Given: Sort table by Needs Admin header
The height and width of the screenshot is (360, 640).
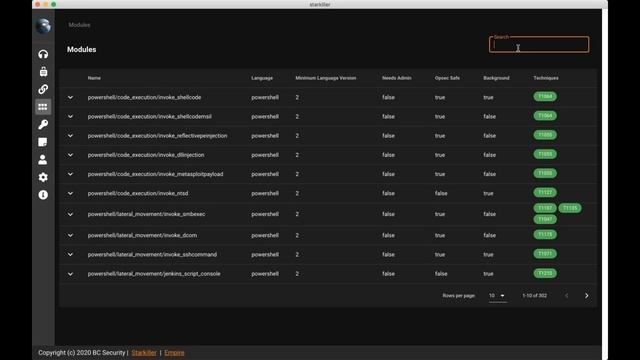Looking at the screenshot, I should [x=397, y=78].
